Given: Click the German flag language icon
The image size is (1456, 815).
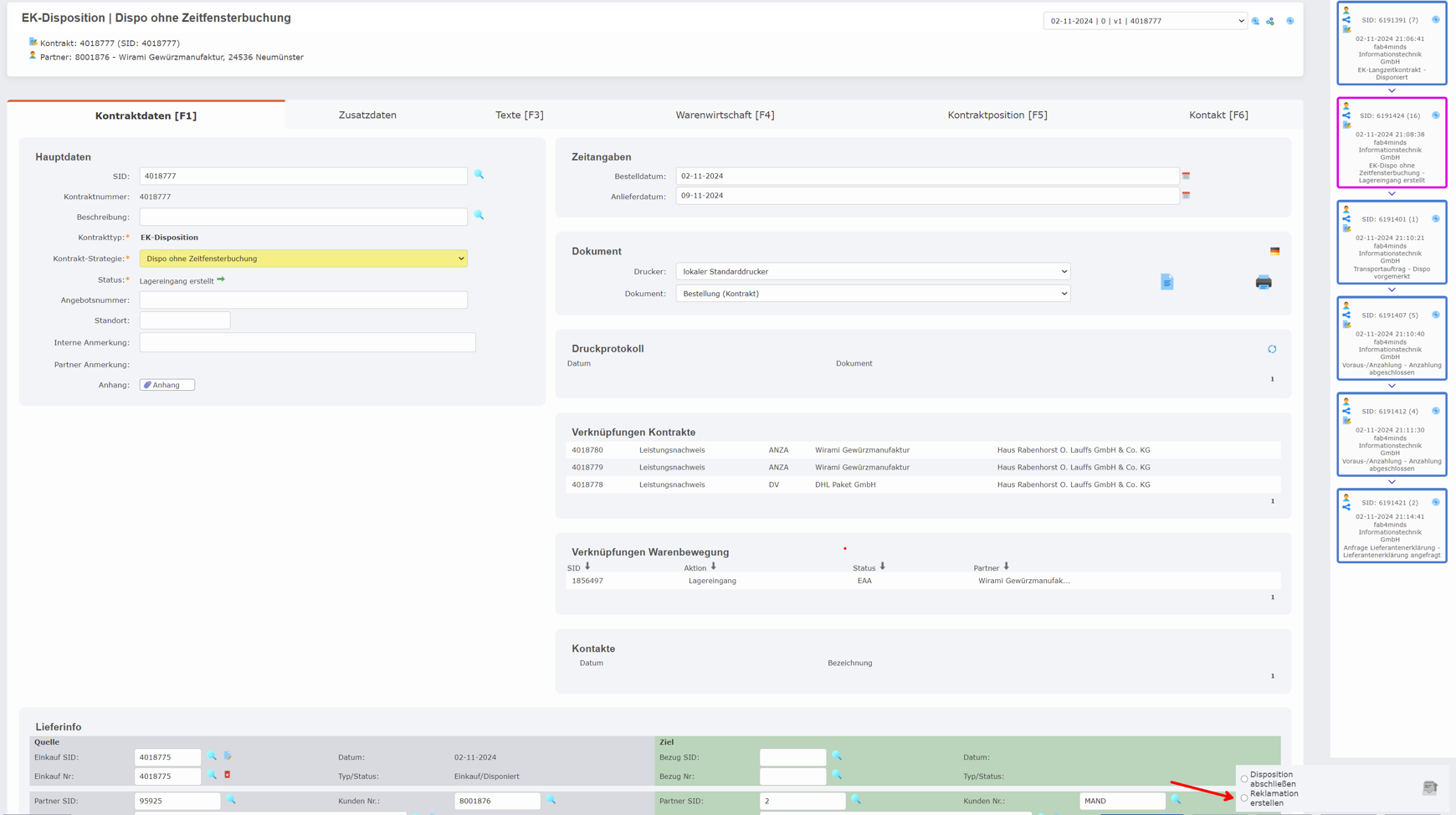Looking at the screenshot, I should [x=1274, y=251].
